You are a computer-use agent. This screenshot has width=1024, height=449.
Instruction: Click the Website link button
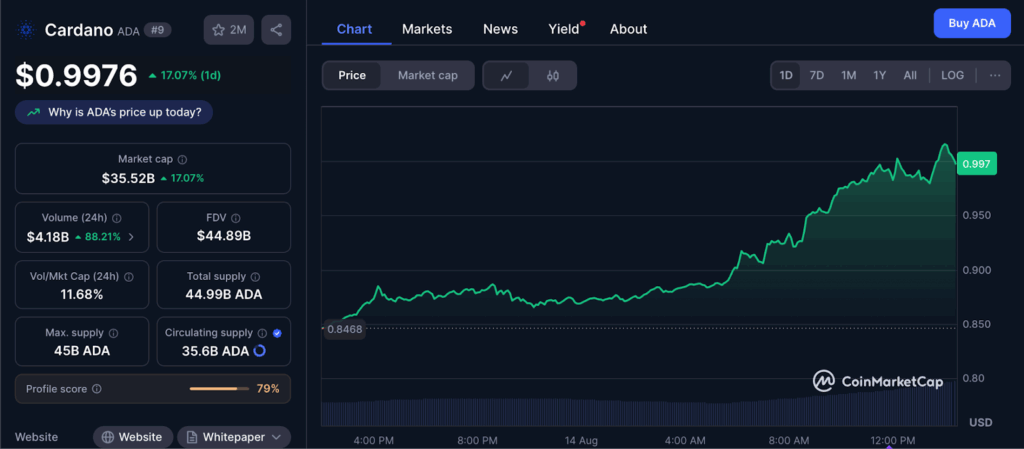(132, 437)
